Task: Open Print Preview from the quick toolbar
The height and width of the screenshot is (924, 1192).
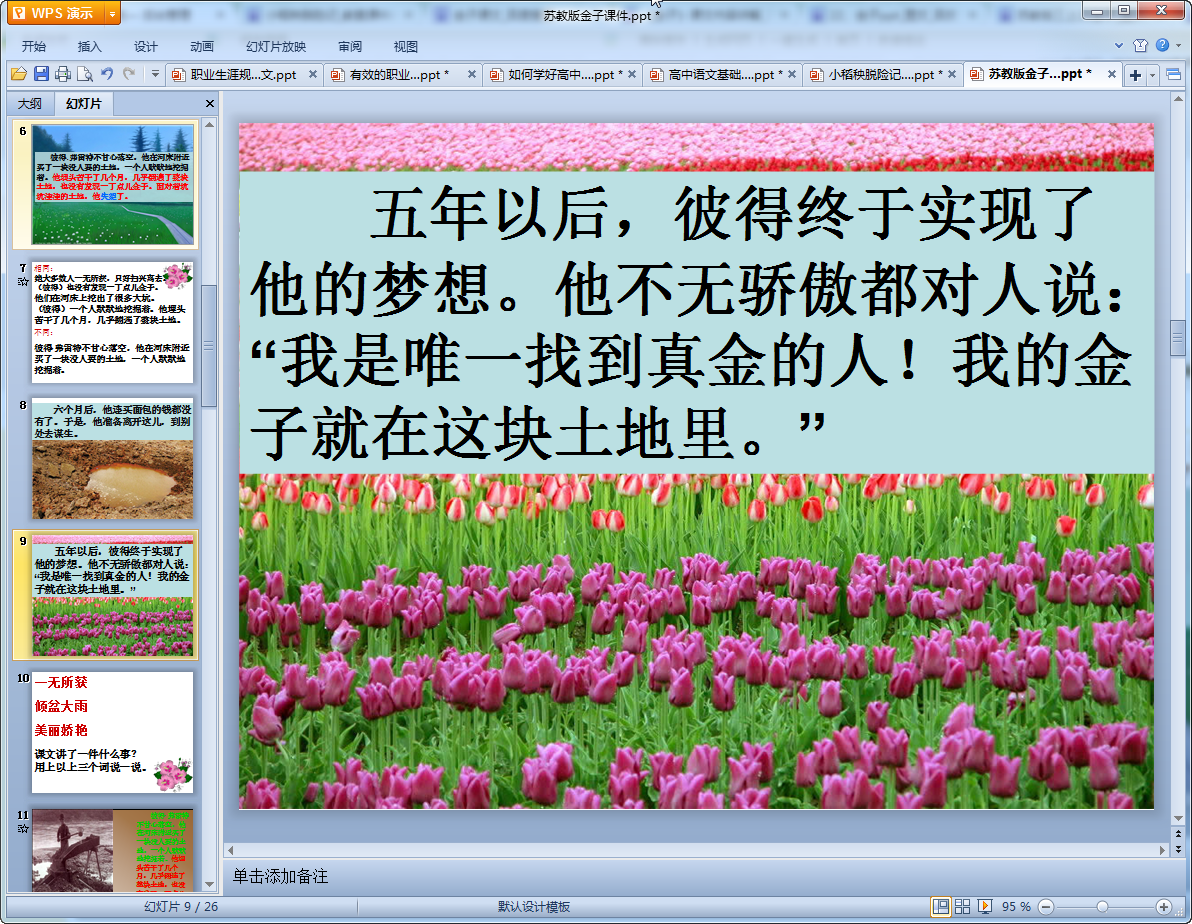Action: point(85,74)
